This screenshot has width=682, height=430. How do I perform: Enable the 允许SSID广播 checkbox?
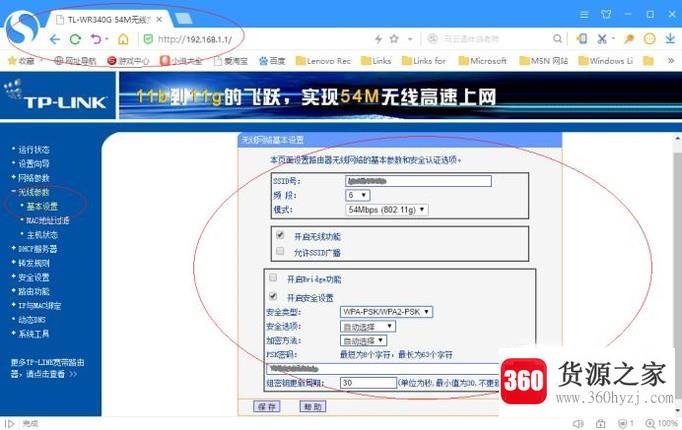point(280,251)
